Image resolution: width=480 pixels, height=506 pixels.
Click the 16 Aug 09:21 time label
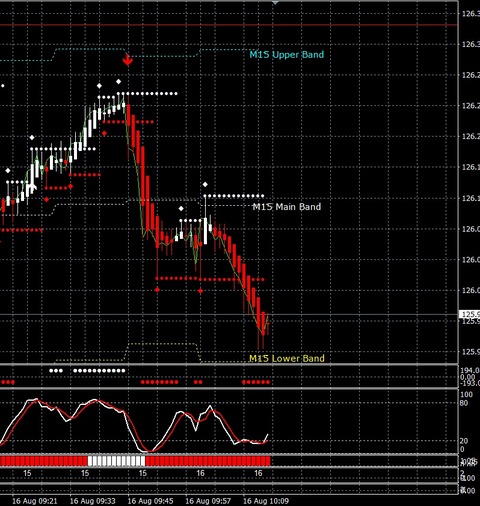(x=35, y=501)
